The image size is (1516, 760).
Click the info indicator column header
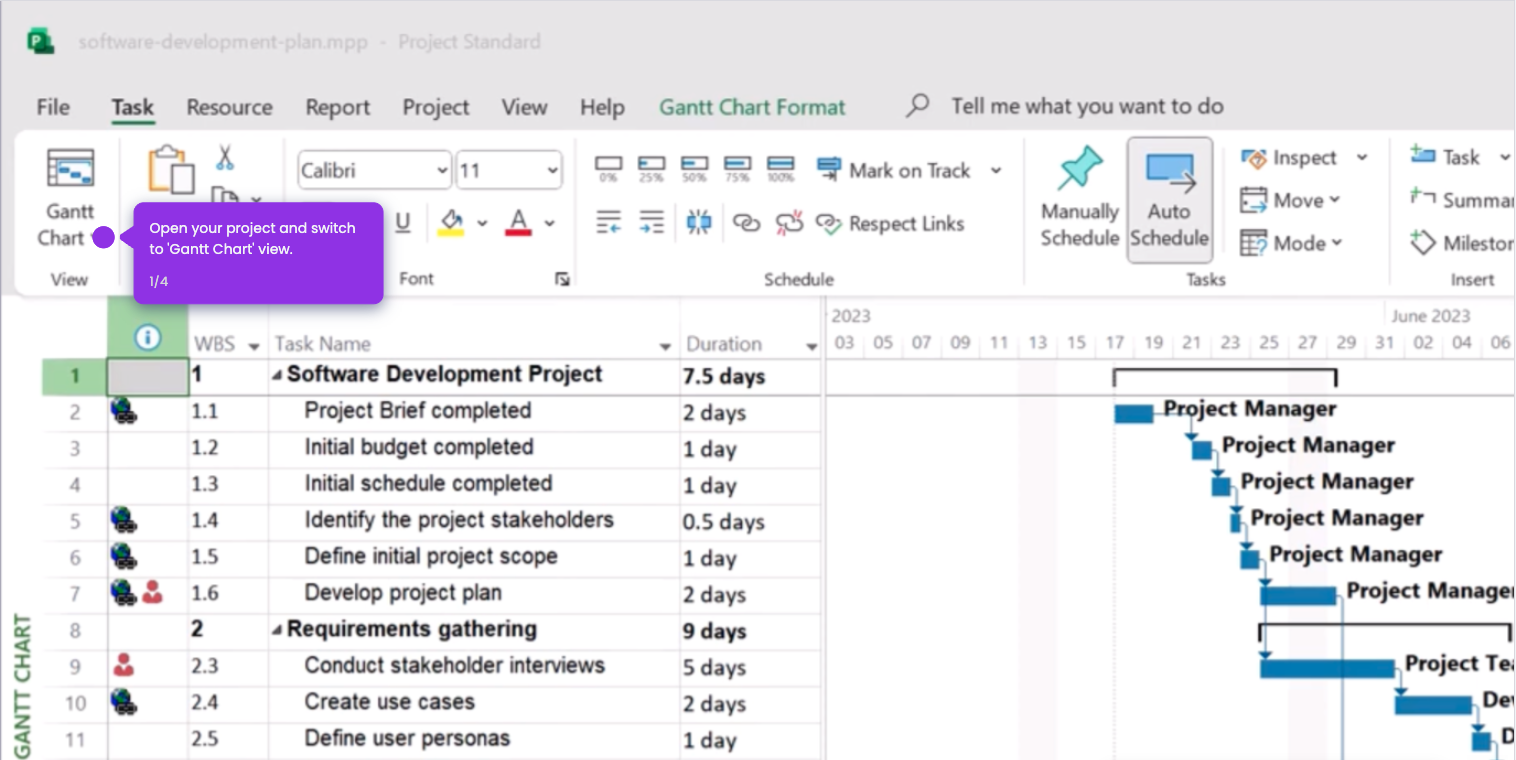[x=147, y=338]
